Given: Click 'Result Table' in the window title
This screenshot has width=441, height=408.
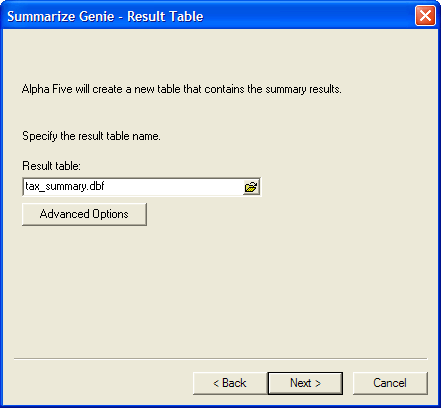Looking at the screenshot, I should [165, 16].
